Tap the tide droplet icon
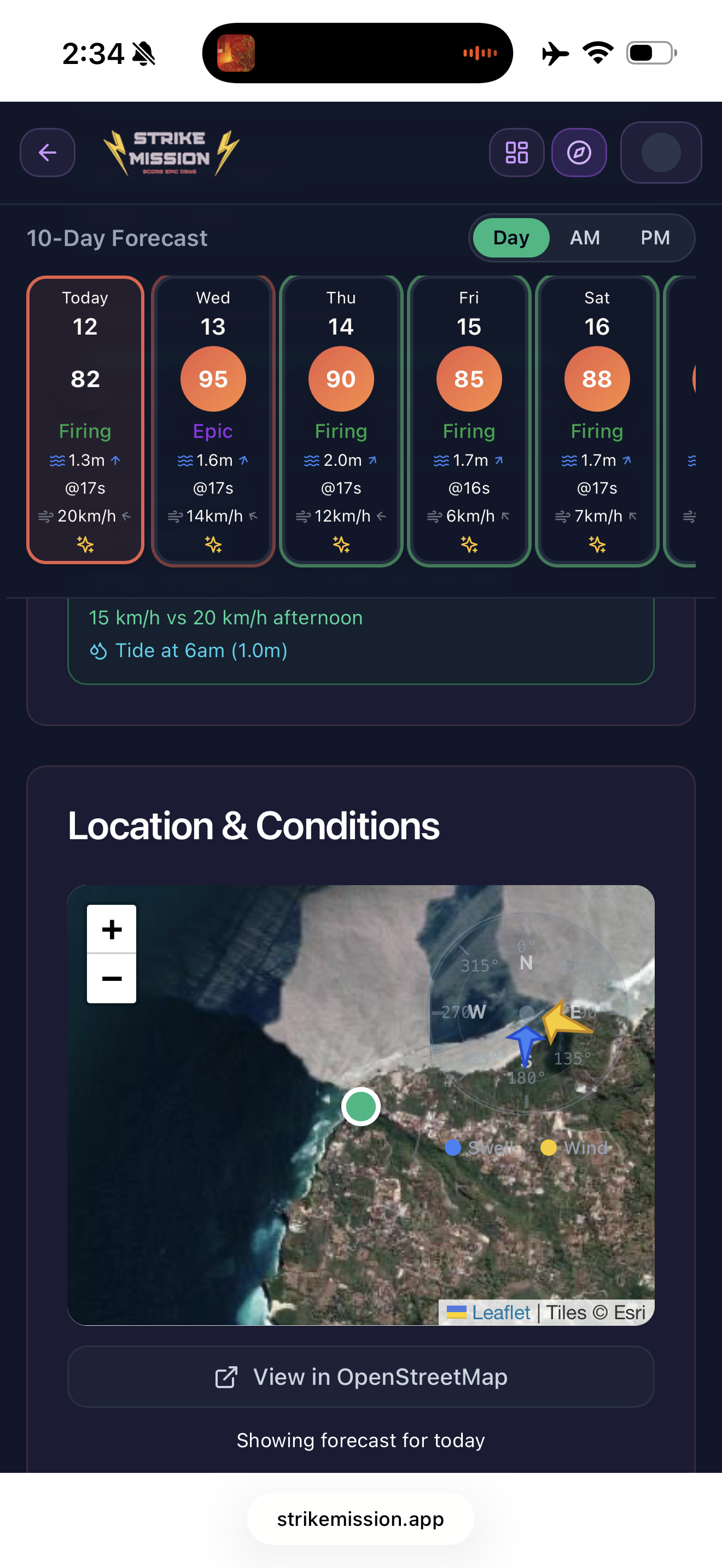The width and height of the screenshot is (722, 1568). [98, 651]
